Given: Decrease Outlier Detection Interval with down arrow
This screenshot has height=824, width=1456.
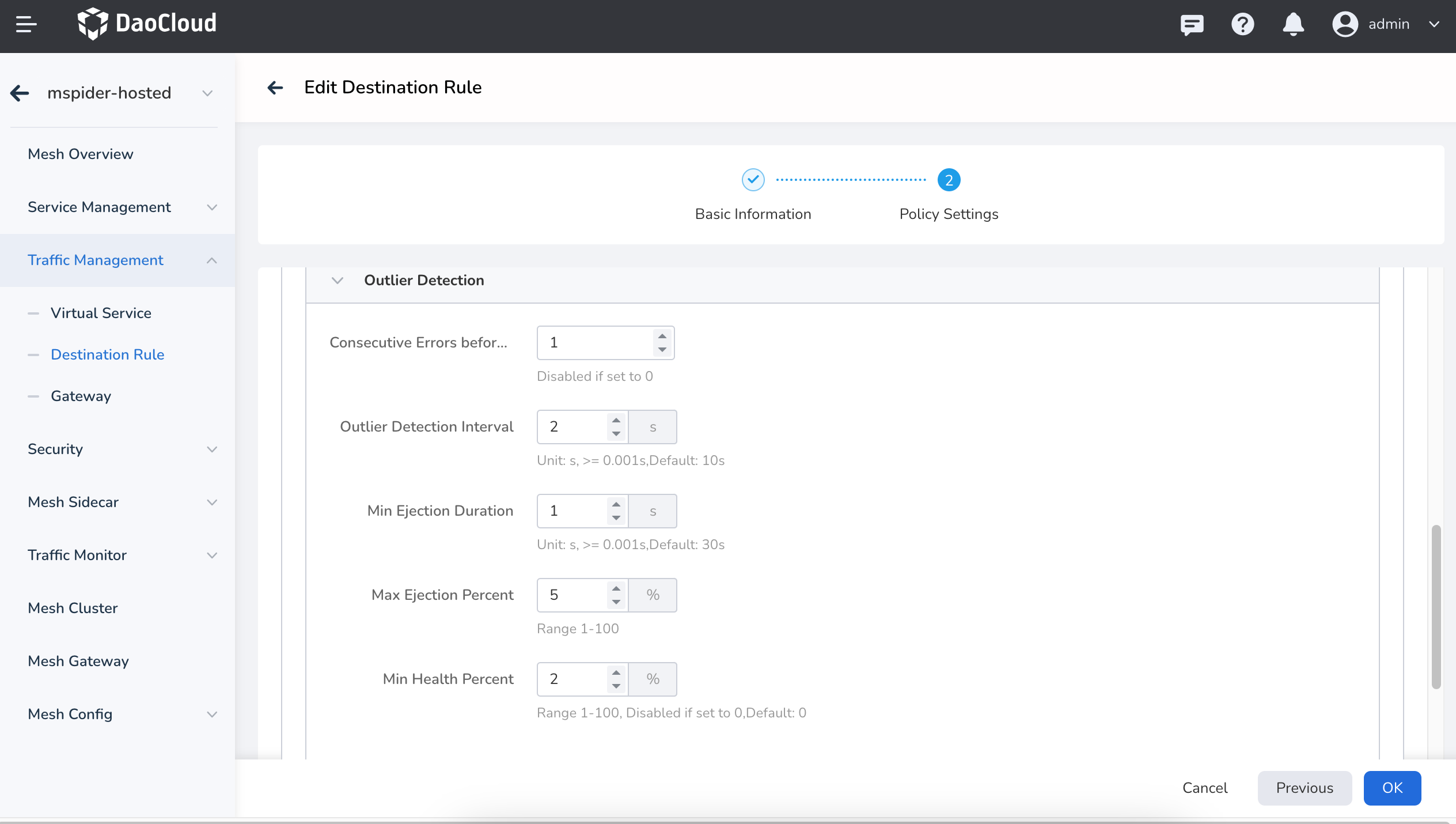Looking at the screenshot, I should 616,434.
